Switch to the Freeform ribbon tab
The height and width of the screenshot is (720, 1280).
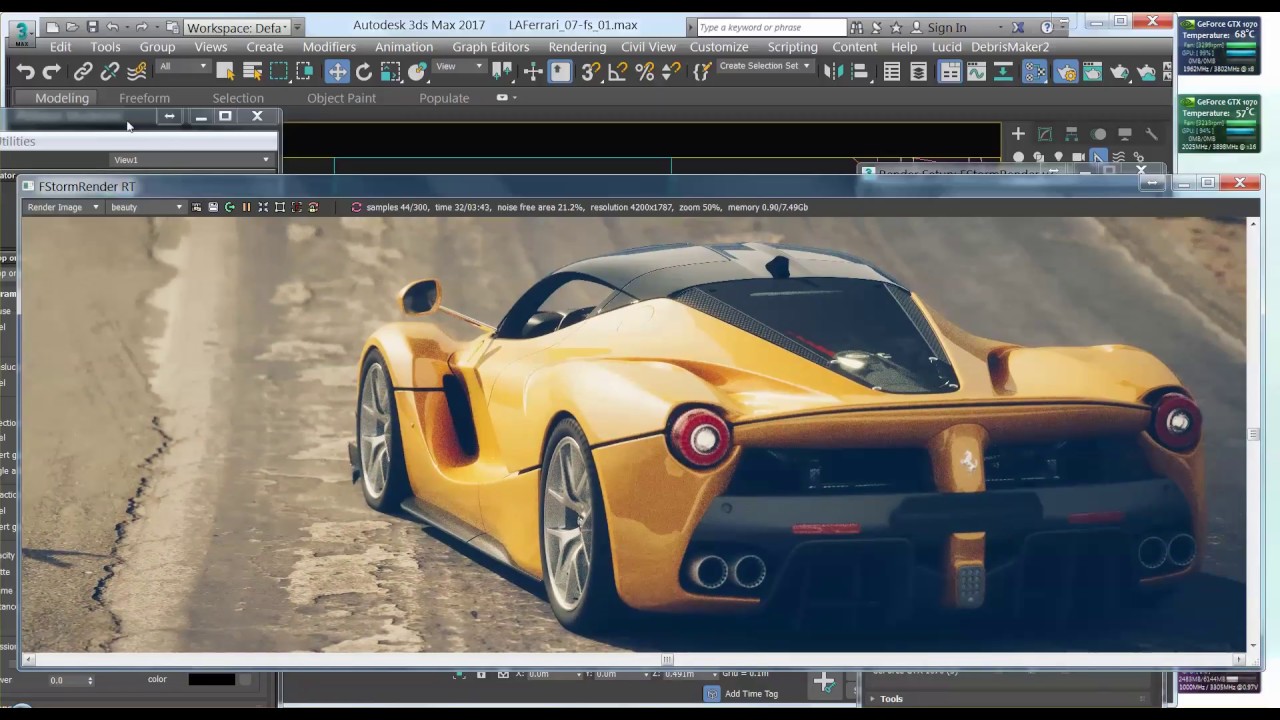point(144,98)
